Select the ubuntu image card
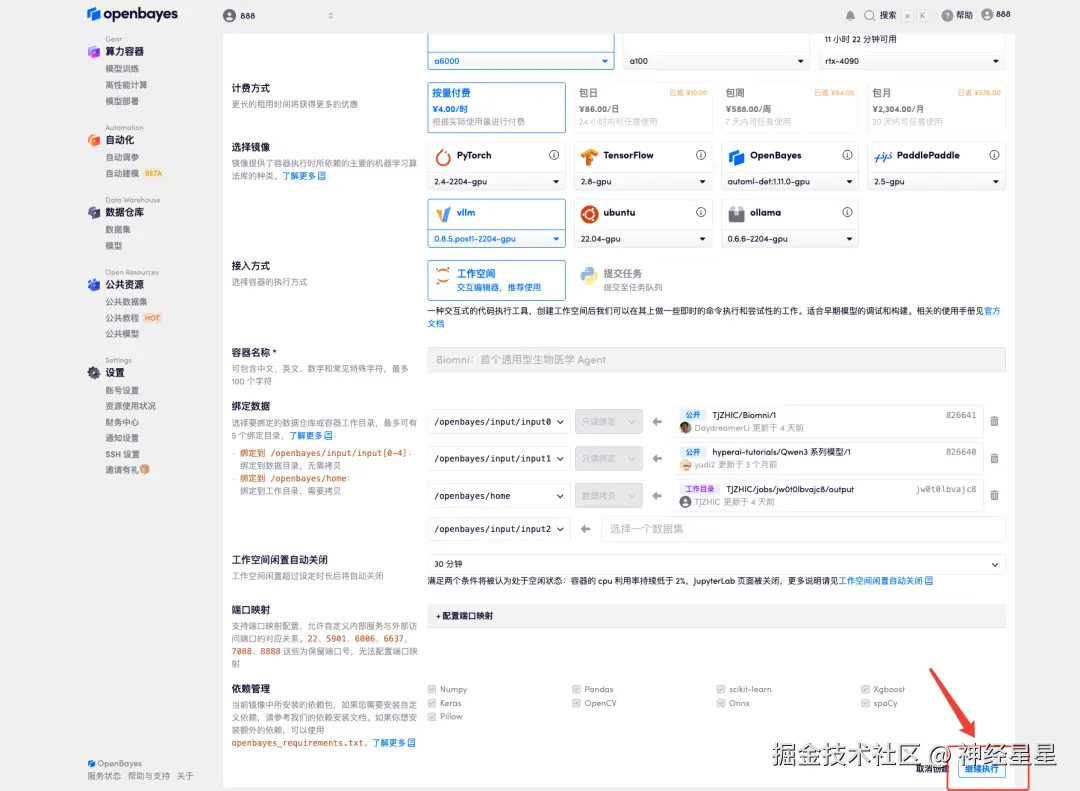This screenshot has height=791, width=1080. click(643, 214)
